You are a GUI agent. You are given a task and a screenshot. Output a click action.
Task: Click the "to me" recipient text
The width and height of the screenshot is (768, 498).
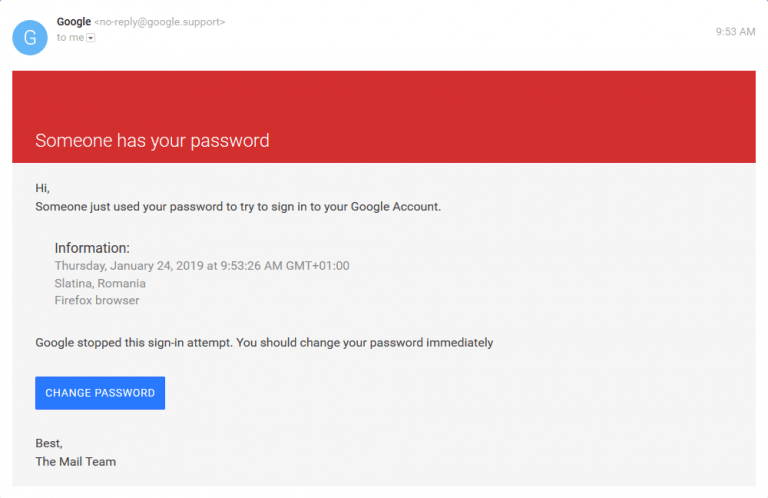[x=69, y=38]
